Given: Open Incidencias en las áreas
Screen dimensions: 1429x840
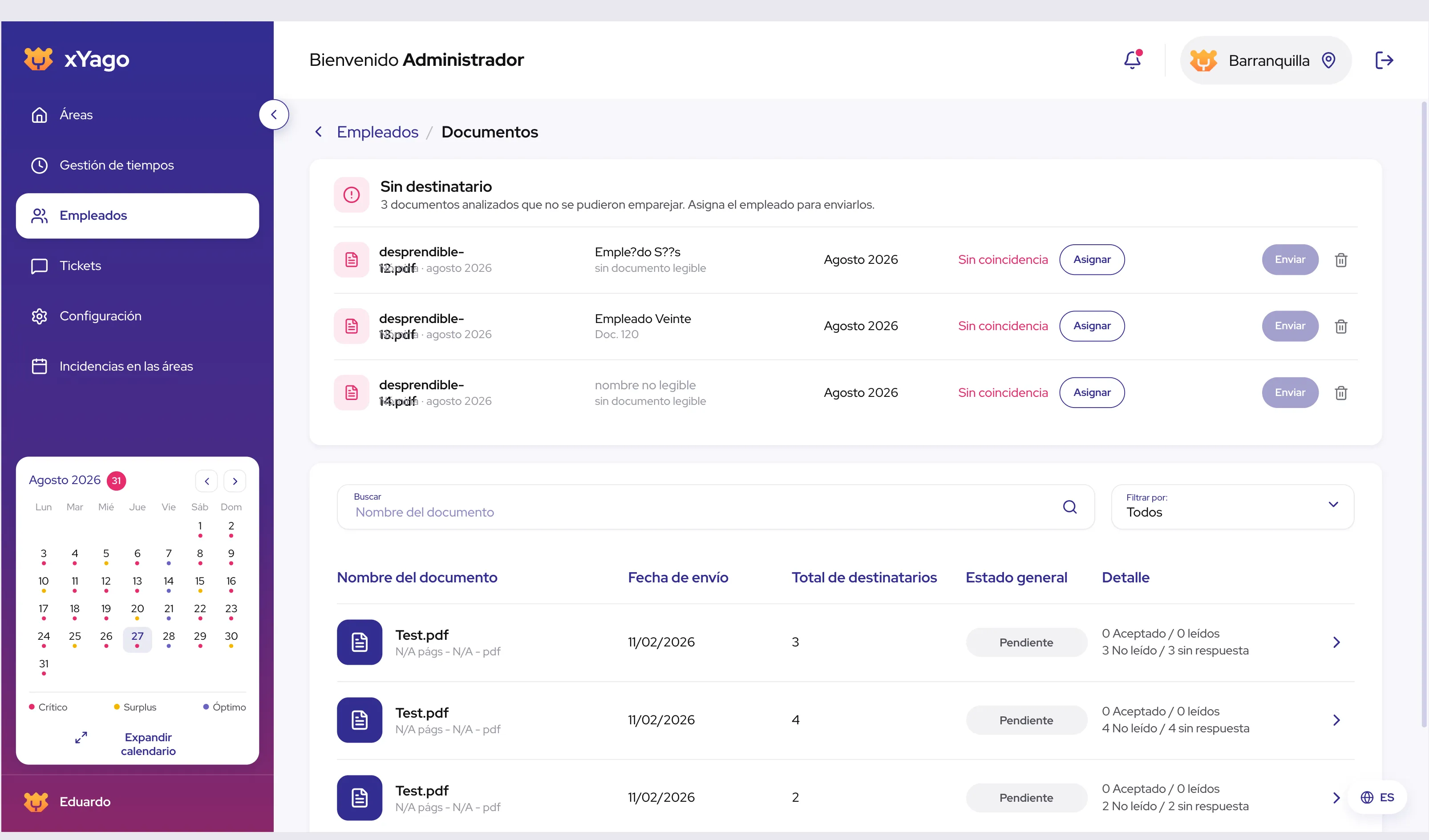Looking at the screenshot, I should pyautogui.click(x=137, y=367).
